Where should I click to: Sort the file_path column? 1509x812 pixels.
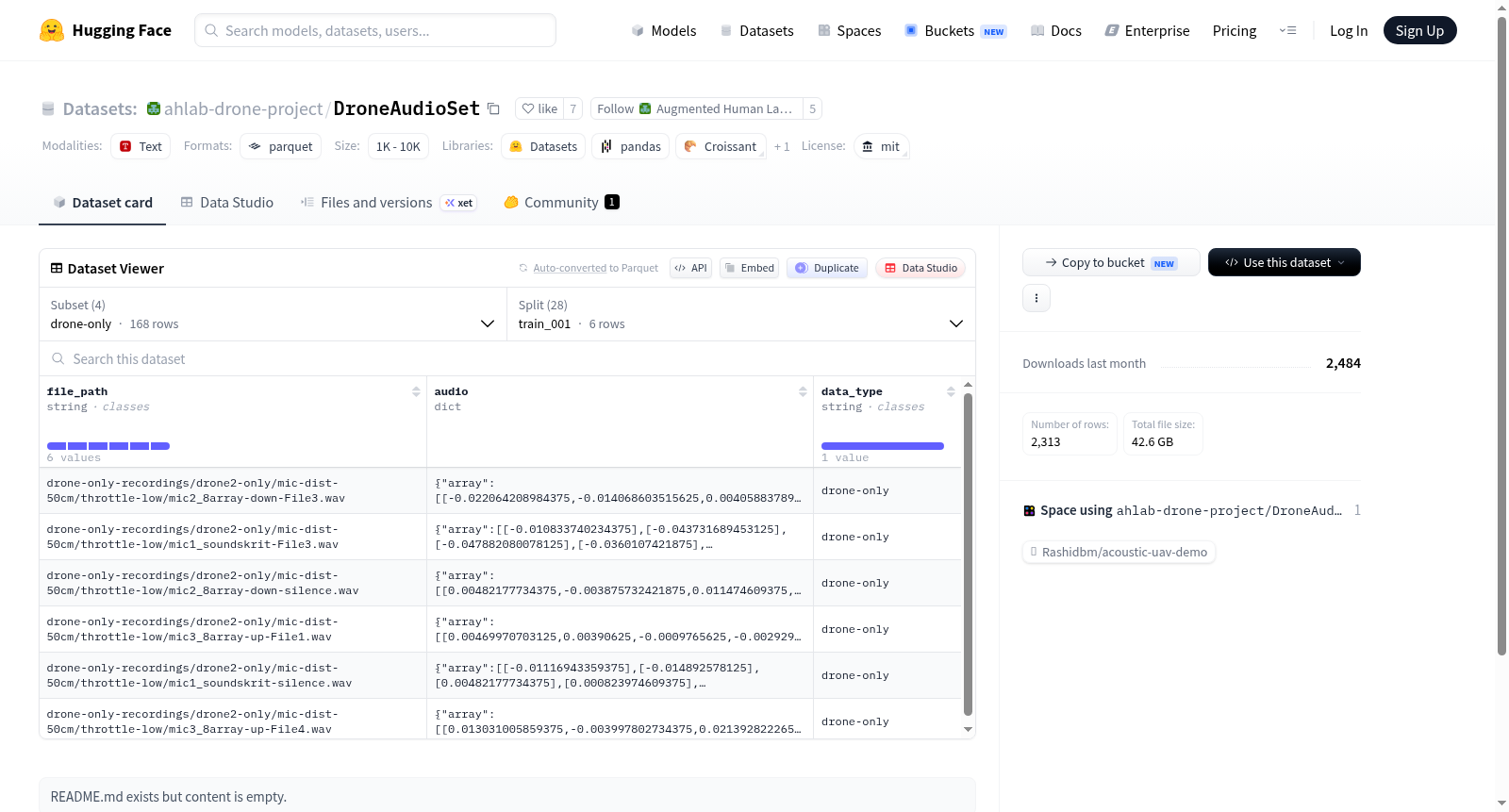(x=416, y=391)
